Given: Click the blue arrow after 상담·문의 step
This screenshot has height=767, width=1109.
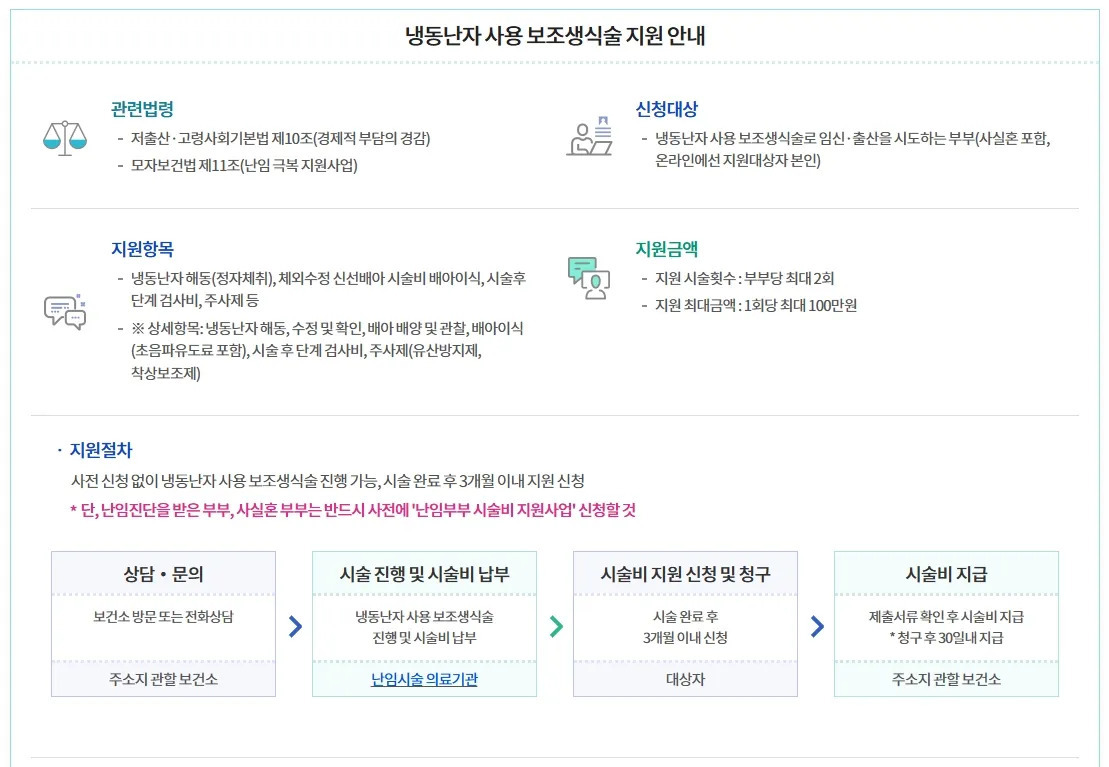Looking at the screenshot, I should [295, 626].
